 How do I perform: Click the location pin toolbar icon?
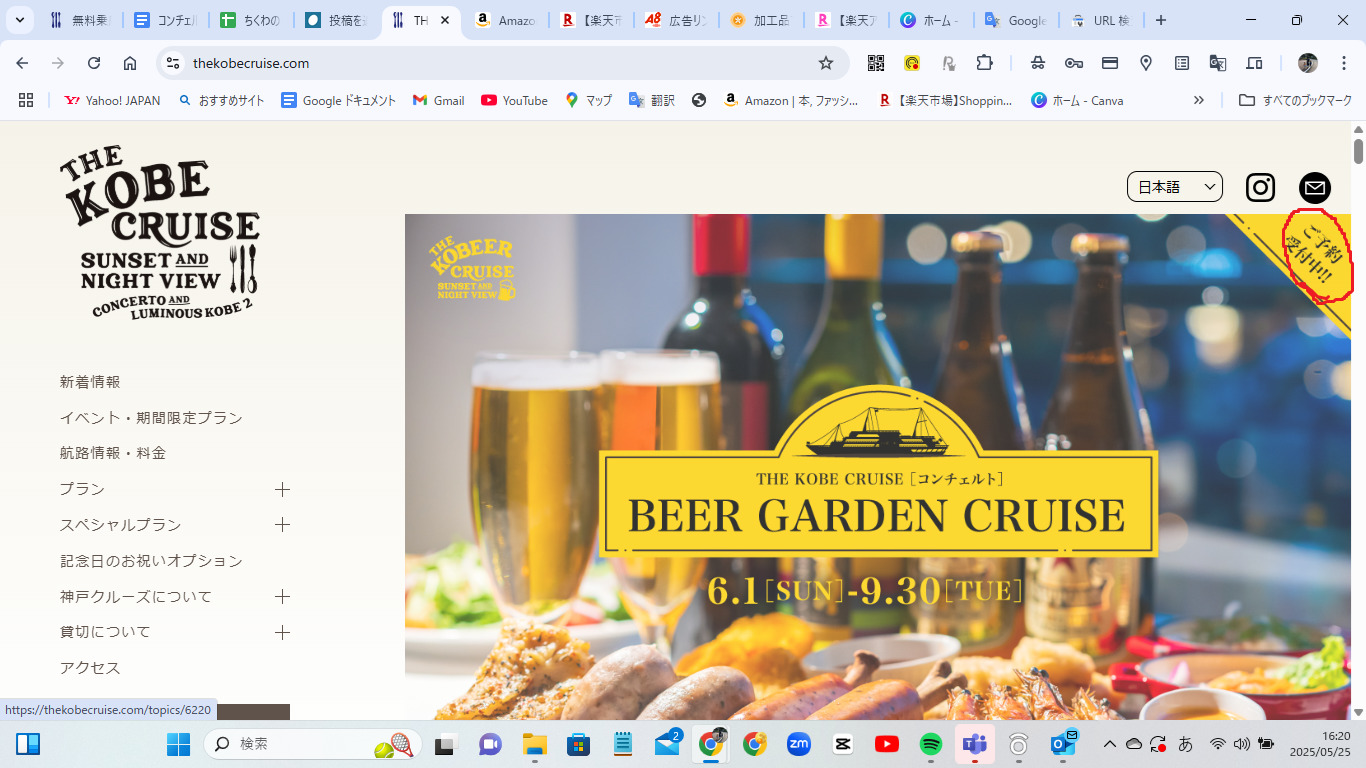(x=1146, y=63)
